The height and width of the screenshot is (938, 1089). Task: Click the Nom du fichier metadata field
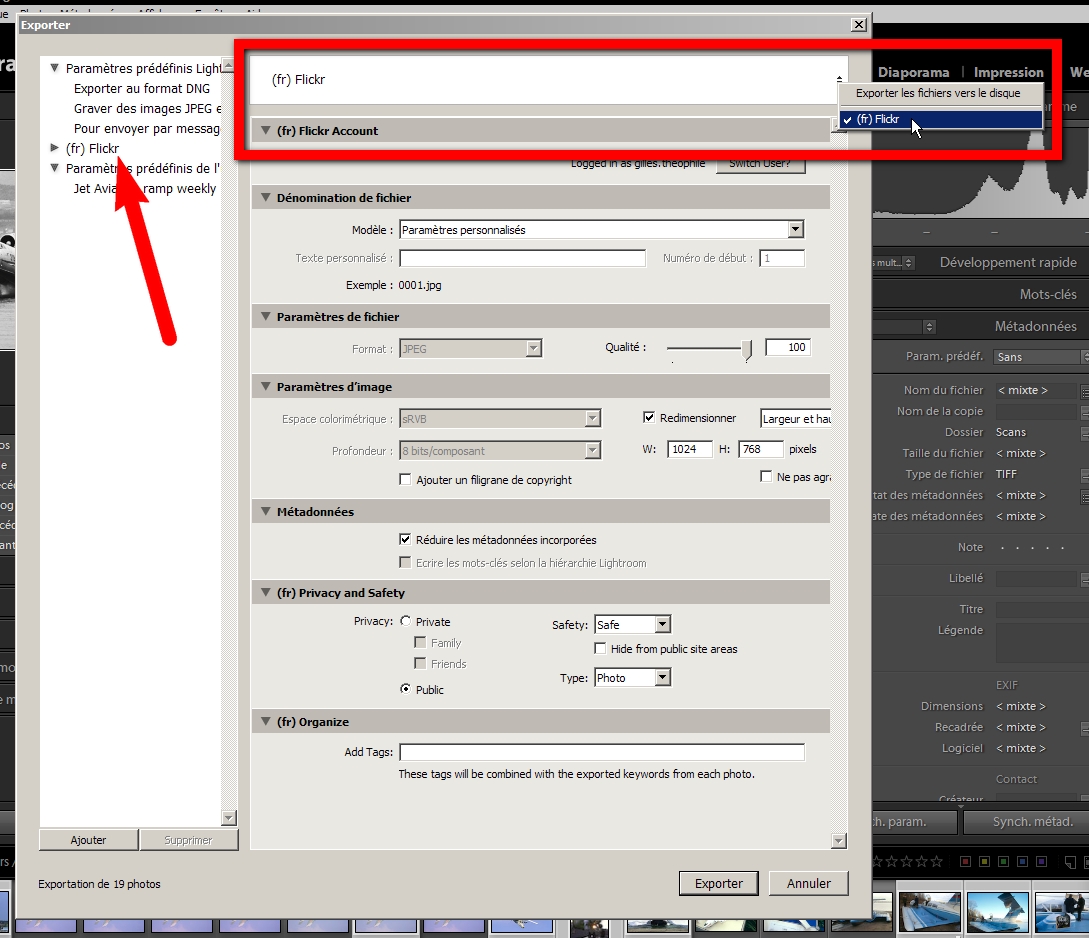click(1036, 390)
